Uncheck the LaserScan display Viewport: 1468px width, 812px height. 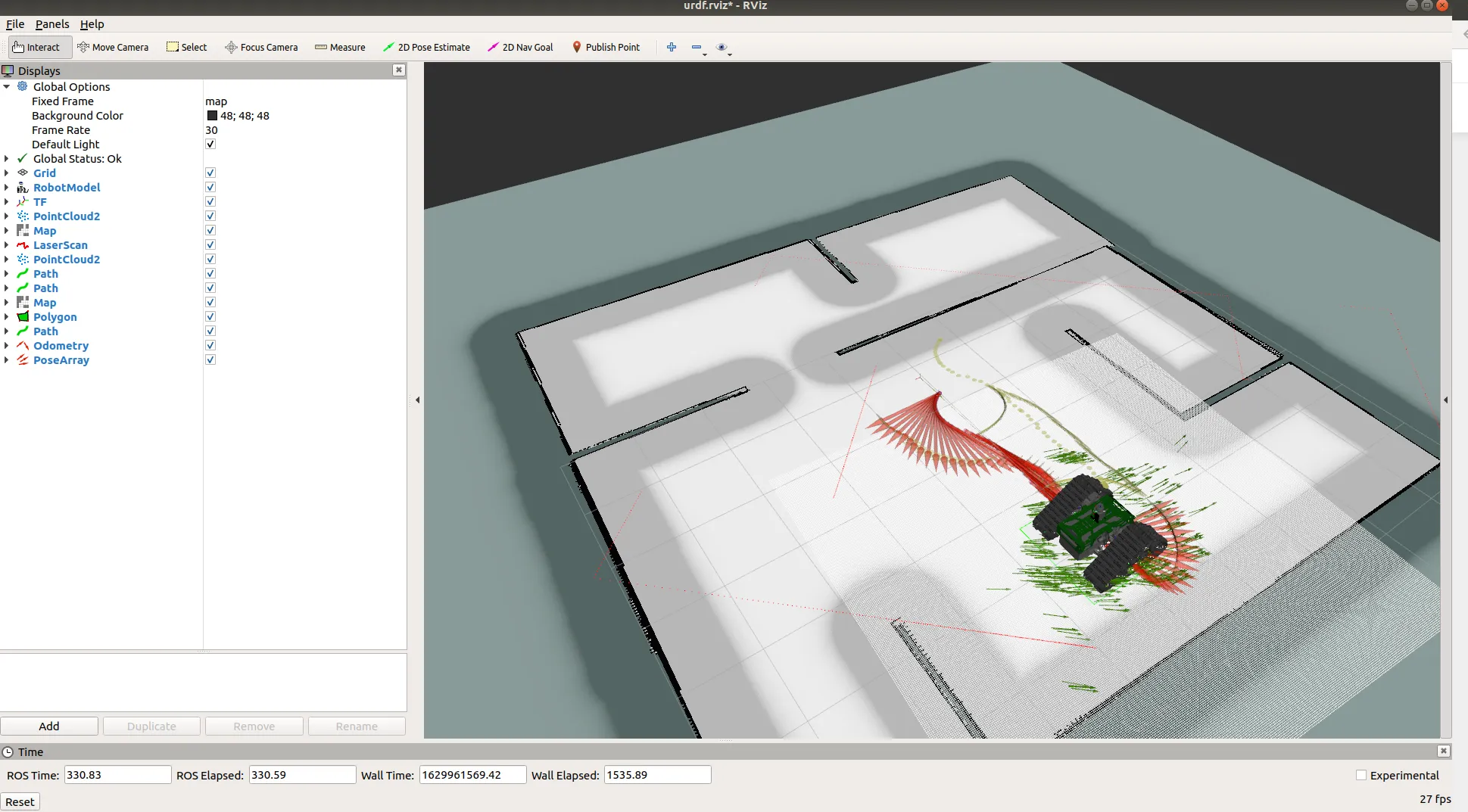click(210, 245)
